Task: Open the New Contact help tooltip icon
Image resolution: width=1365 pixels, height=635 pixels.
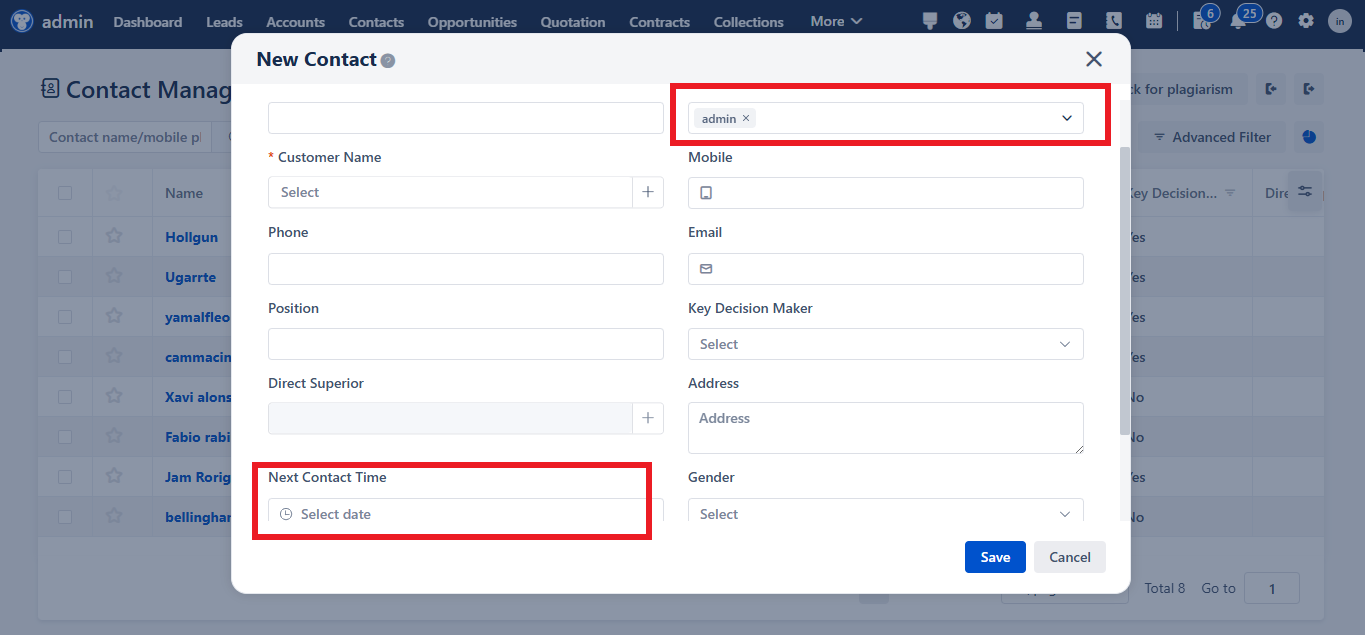Action: coord(388,60)
